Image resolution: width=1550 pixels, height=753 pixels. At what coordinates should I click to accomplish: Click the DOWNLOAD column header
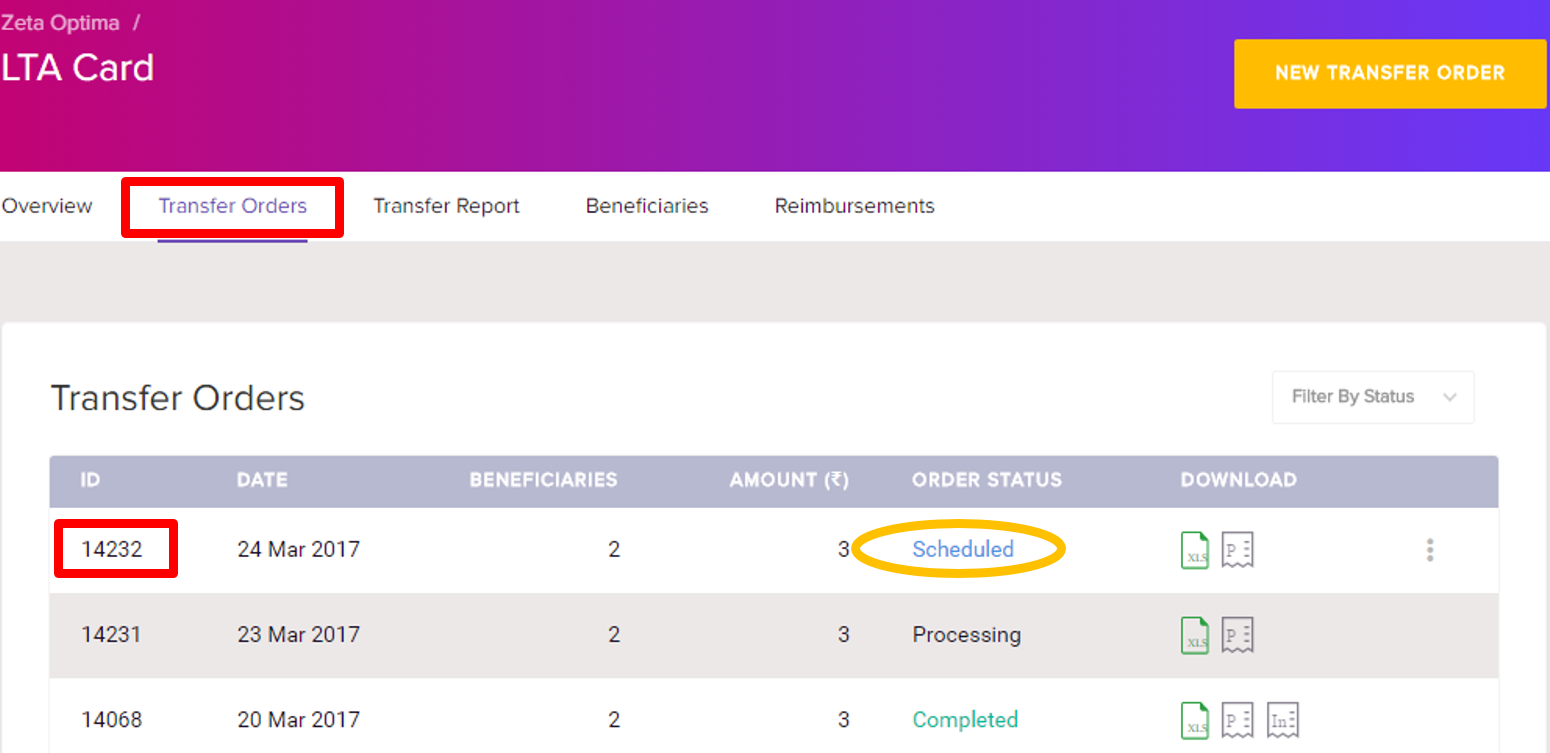[1239, 480]
